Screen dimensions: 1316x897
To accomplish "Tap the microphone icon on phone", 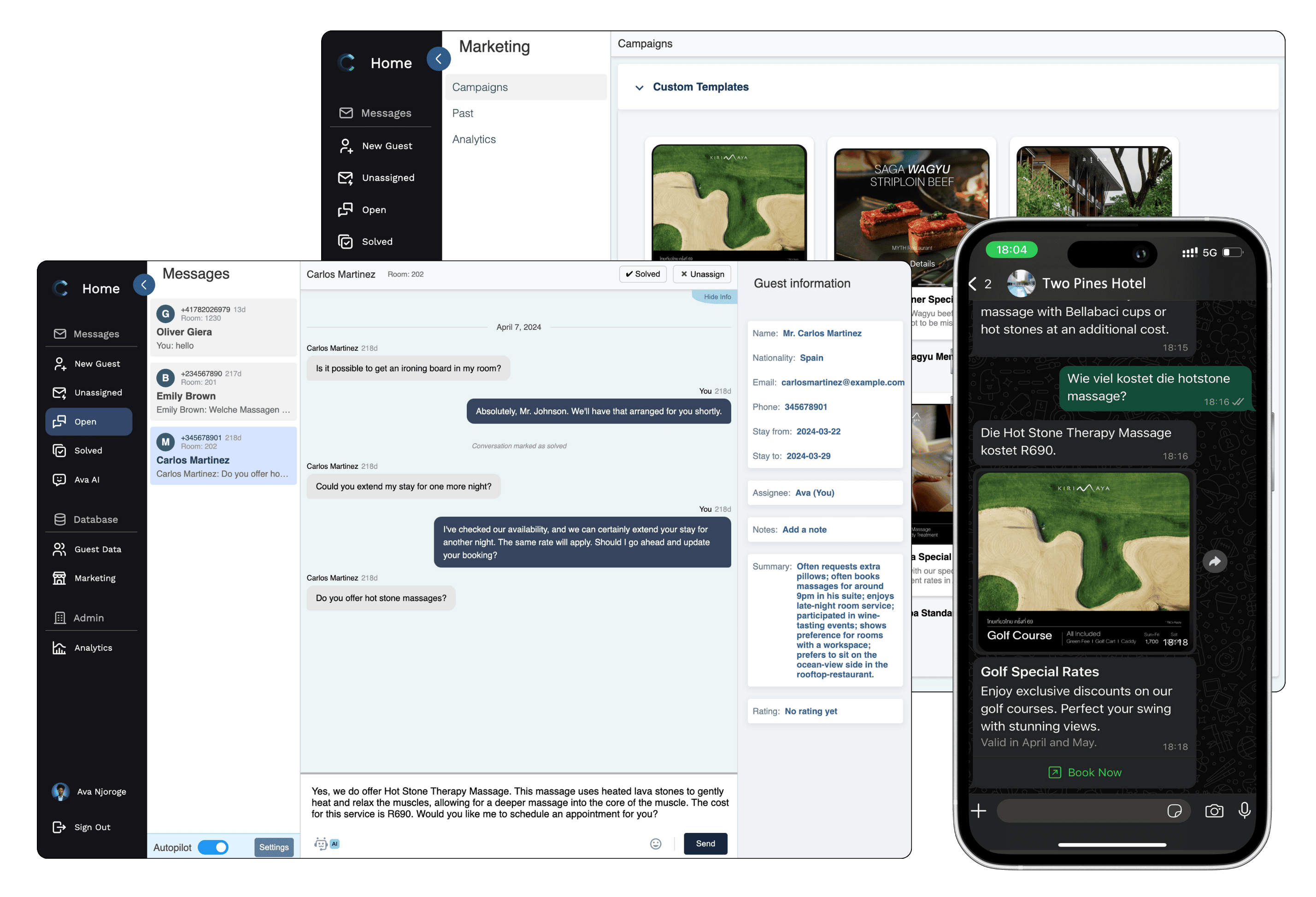I will 1245,810.
